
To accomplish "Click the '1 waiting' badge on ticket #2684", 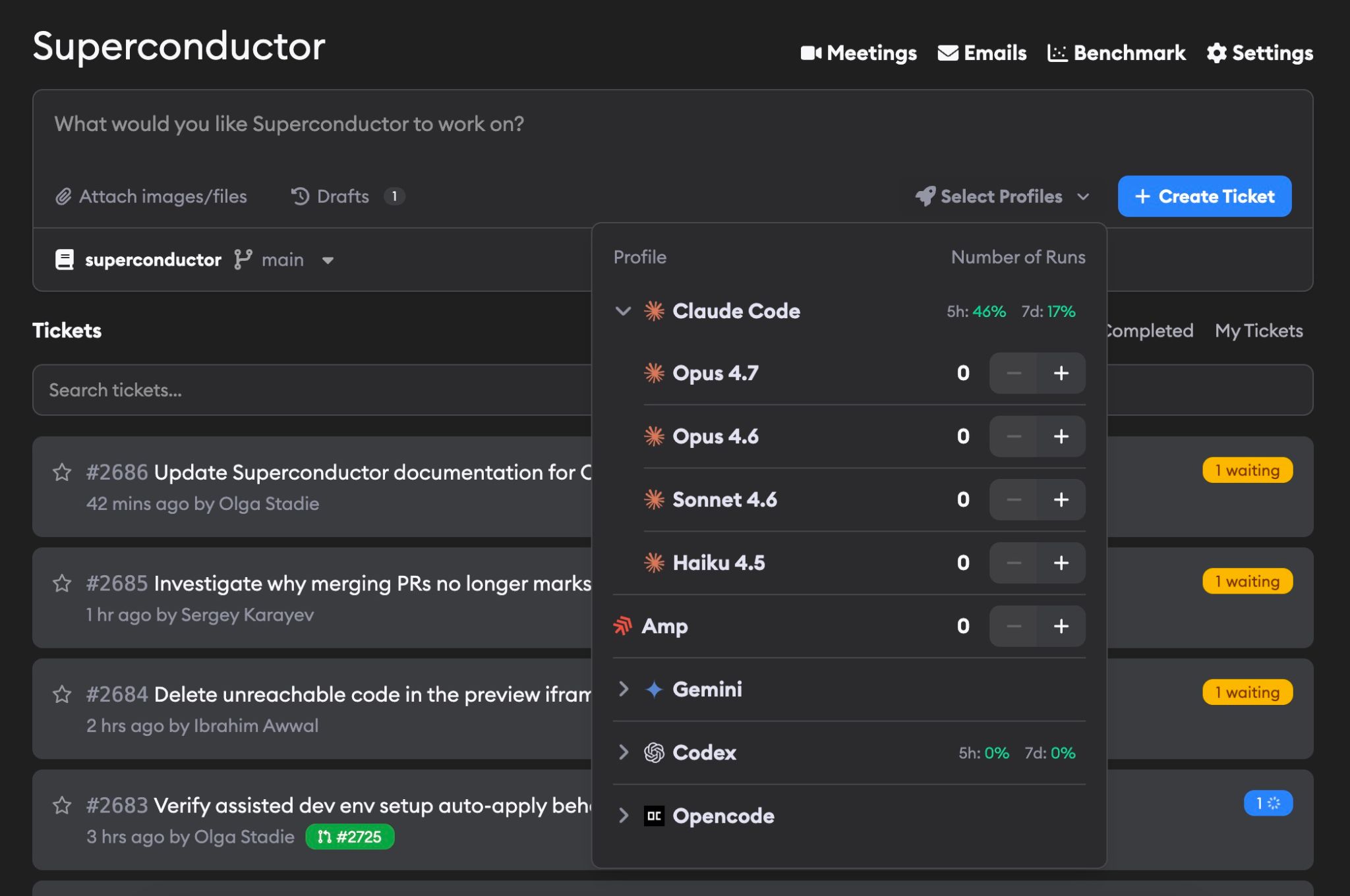I will click(1247, 692).
